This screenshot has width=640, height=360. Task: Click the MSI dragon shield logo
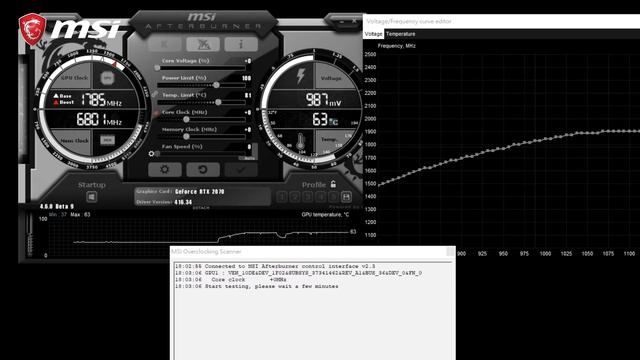tap(32, 29)
